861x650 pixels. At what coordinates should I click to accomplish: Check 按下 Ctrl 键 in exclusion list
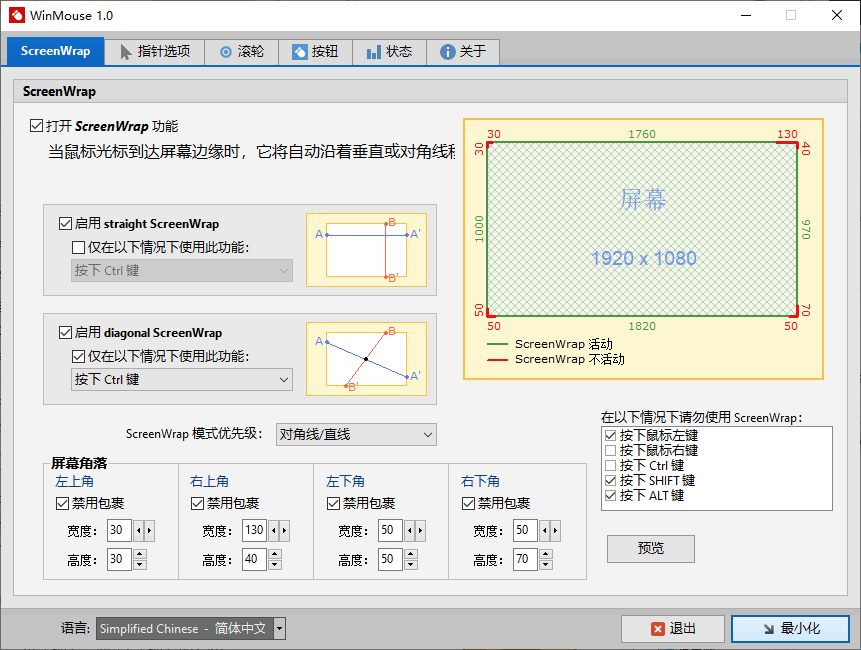click(x=610, y=466)
